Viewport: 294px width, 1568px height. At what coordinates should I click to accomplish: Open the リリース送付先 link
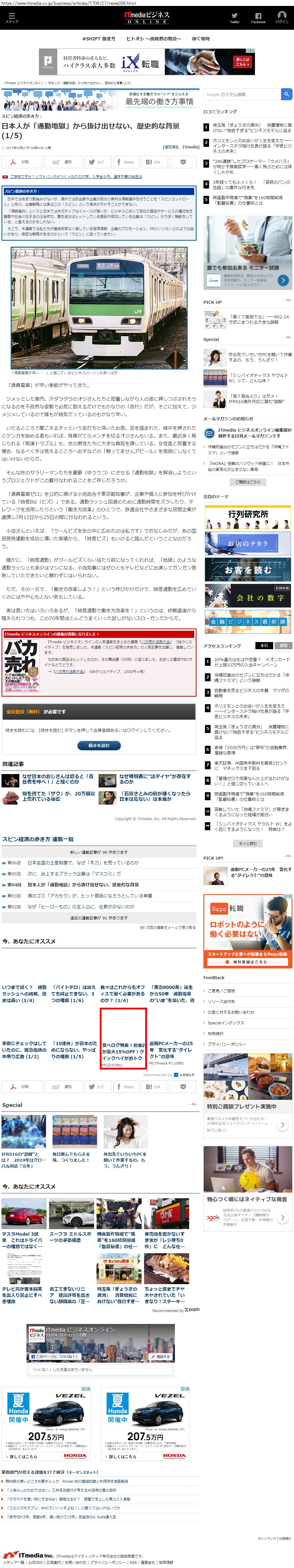(221, 1001)
